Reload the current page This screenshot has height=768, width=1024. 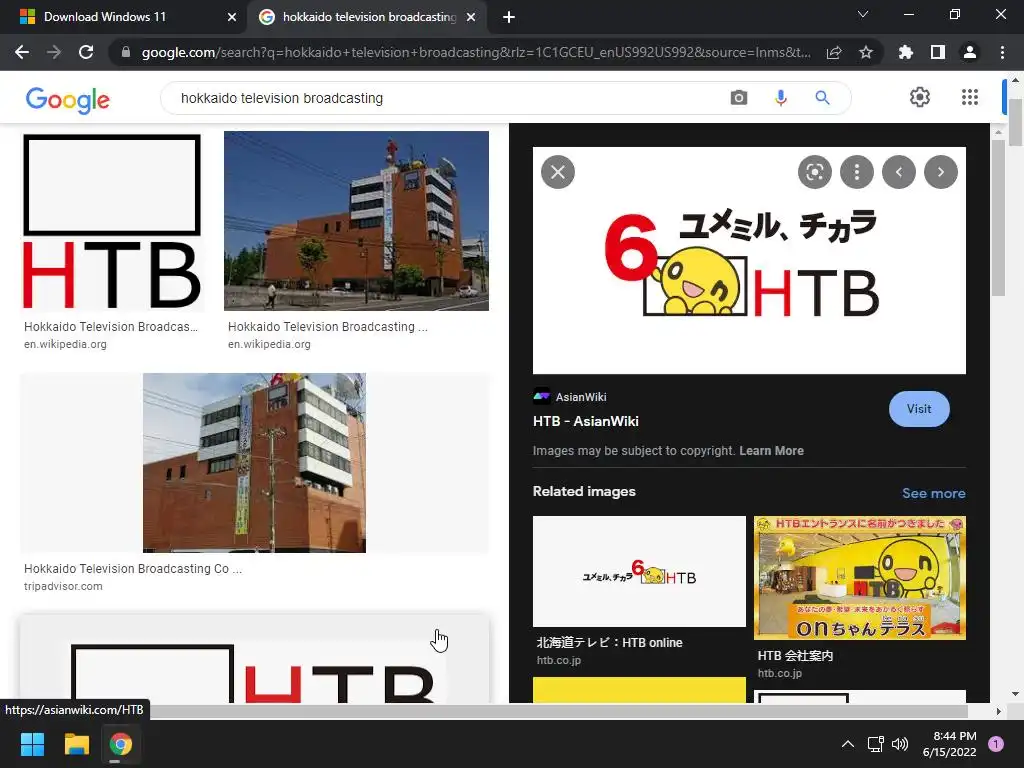click(x=86, y=52)
